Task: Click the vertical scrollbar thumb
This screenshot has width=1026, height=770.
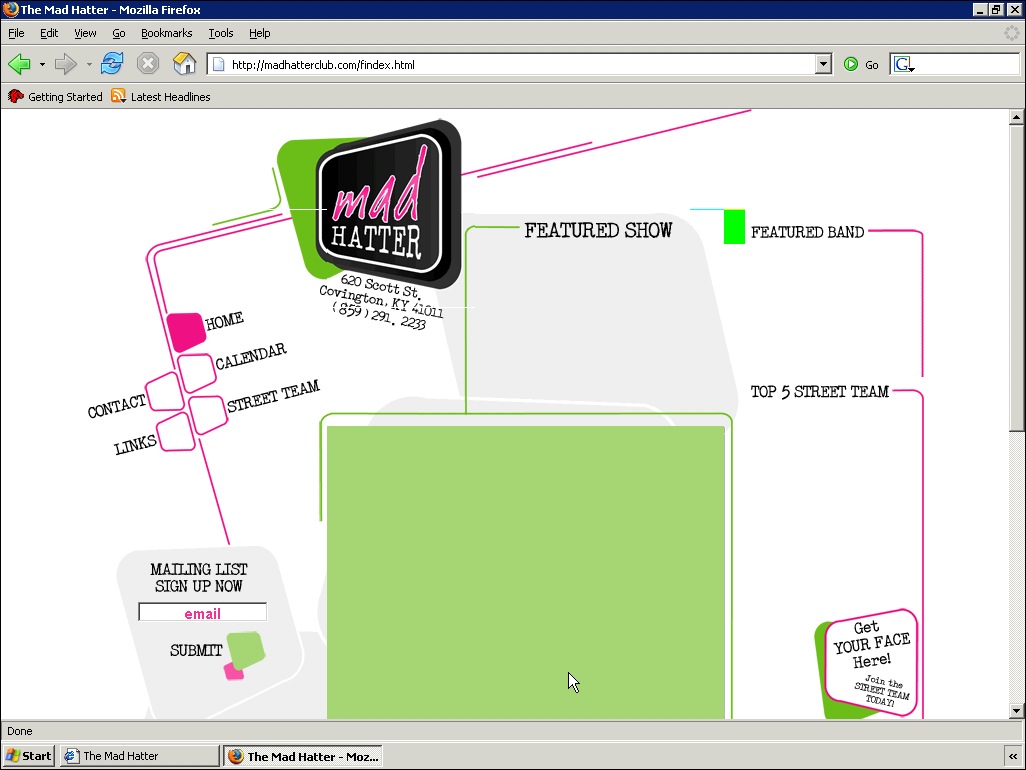Action: point(1016,279)
